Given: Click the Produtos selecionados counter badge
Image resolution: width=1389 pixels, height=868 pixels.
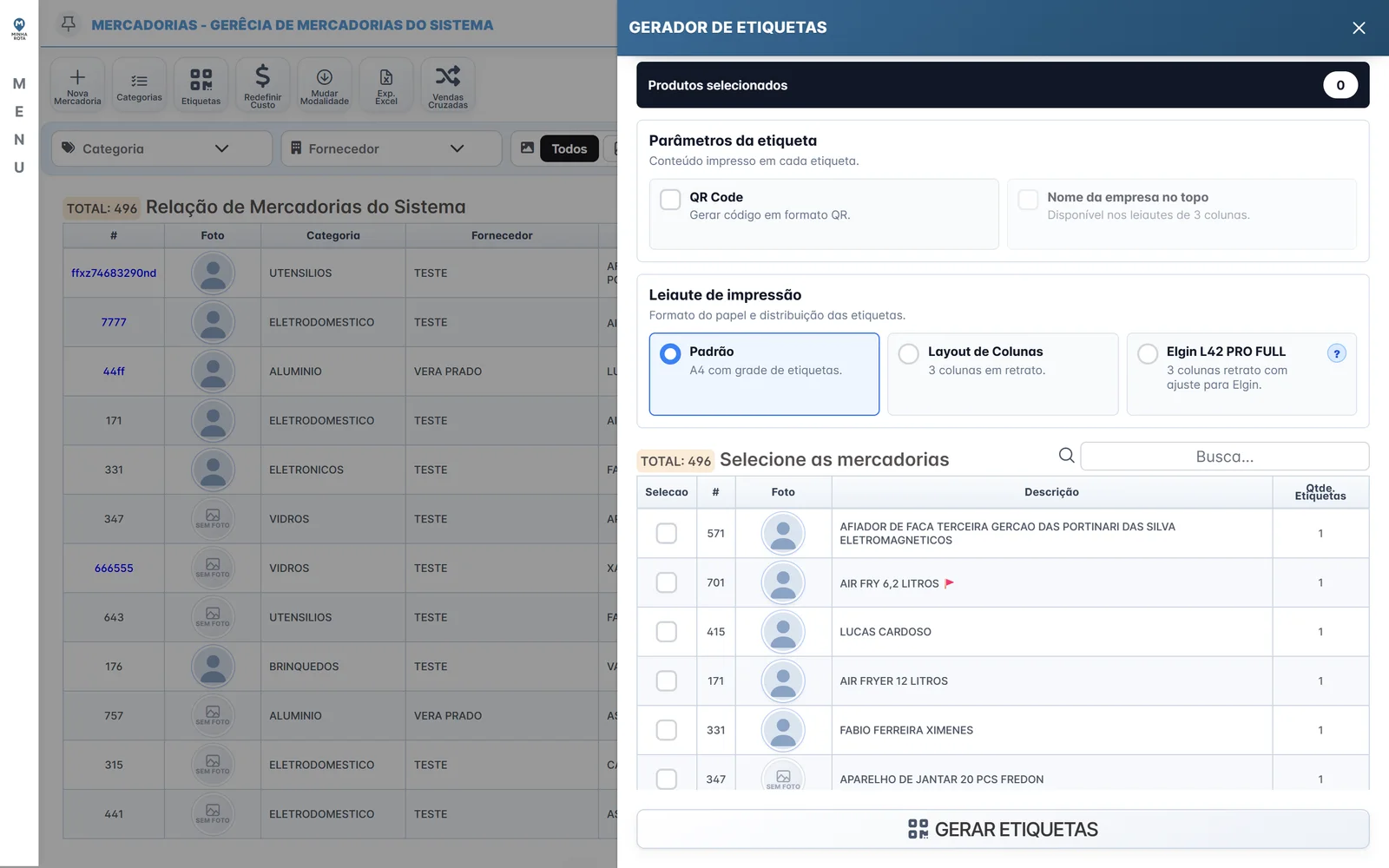Looking at the screenshot, I should [x=1340, y=85].
